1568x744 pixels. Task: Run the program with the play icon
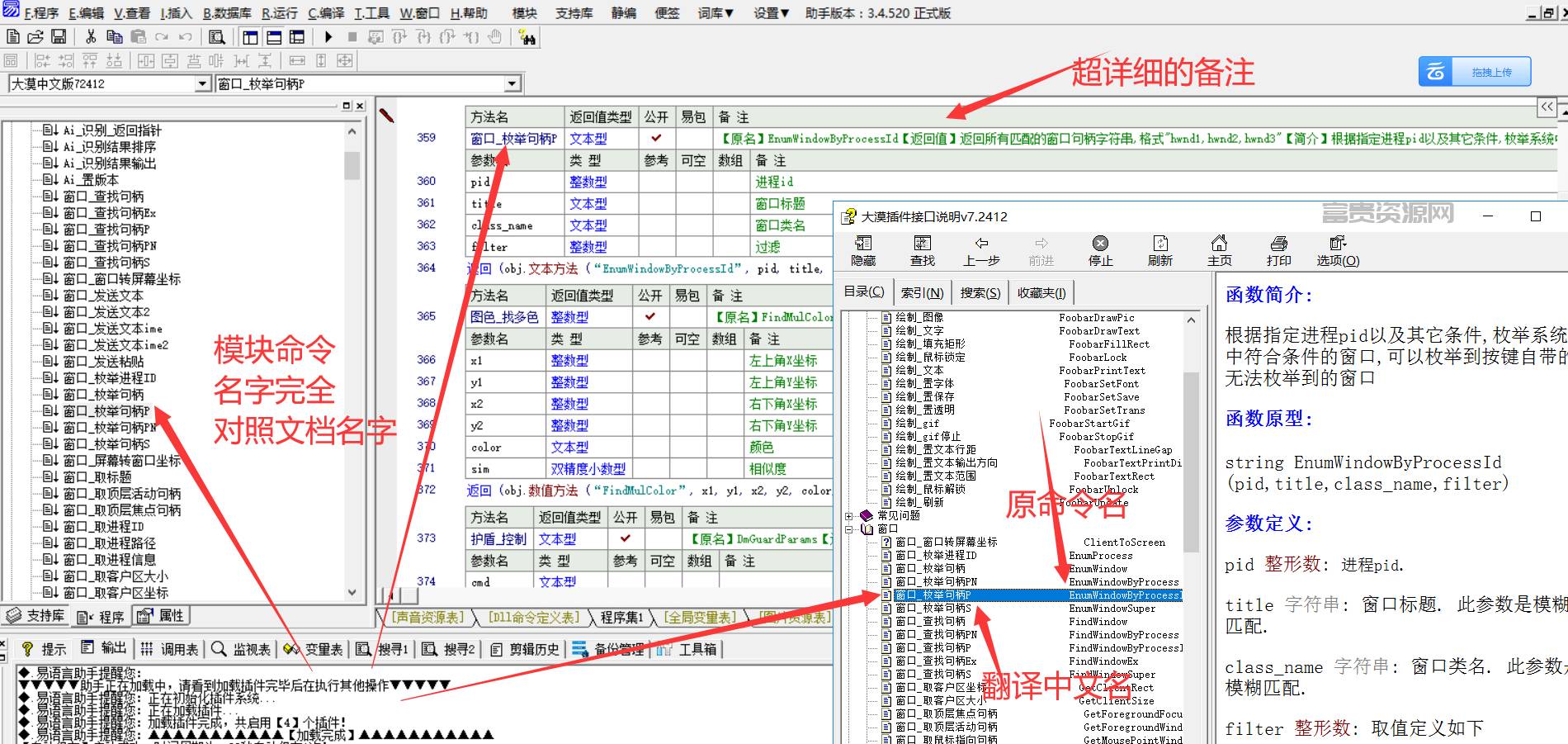click(328, 37)
